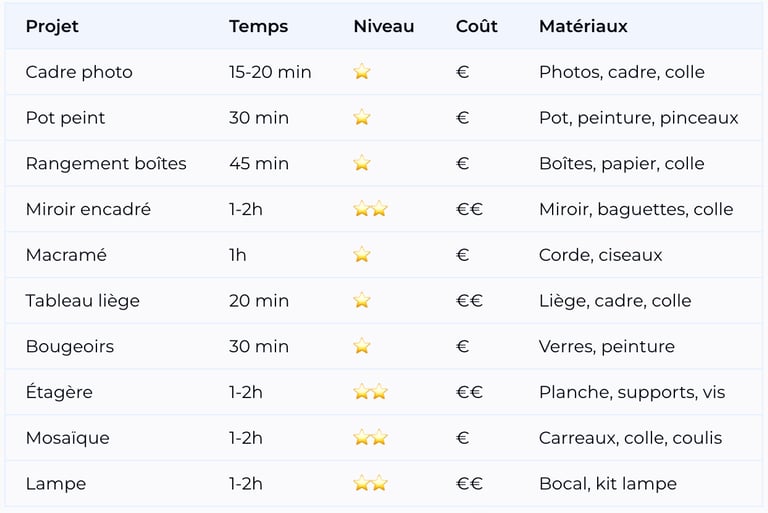Click the double star in Miroir encadré row
768x513 pixels.
370,209
